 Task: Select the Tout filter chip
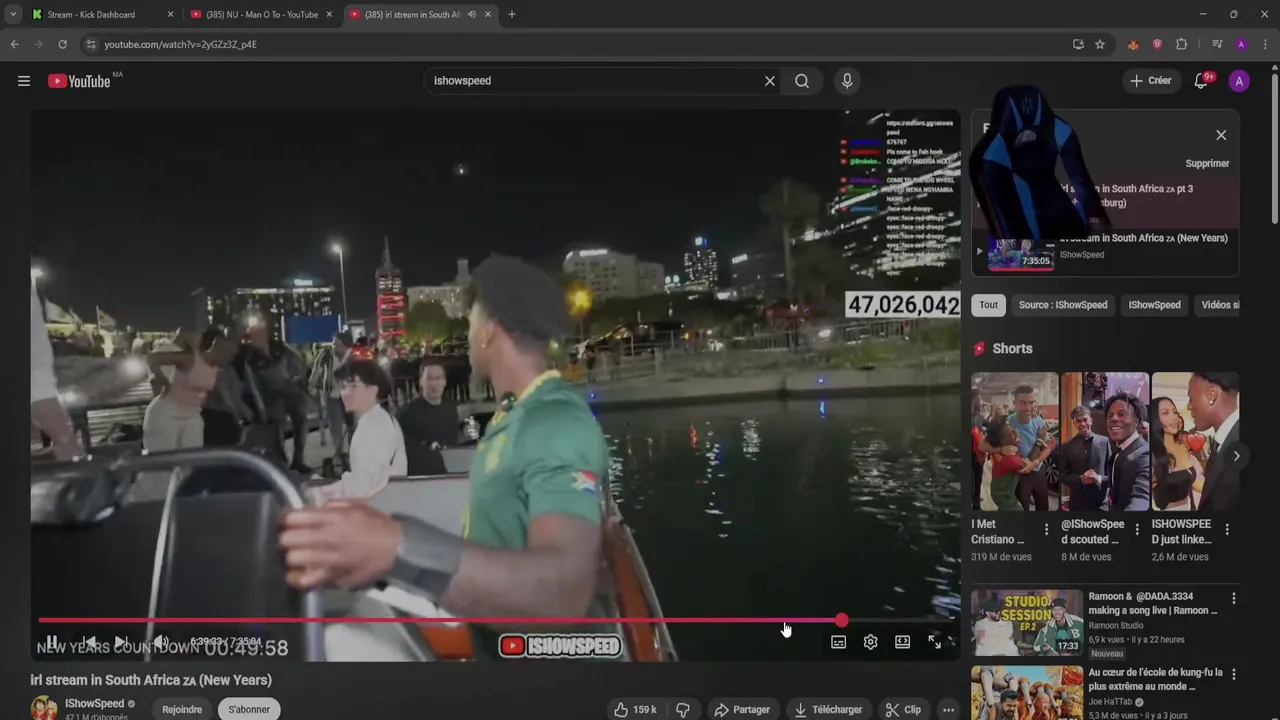coord(988,305)
